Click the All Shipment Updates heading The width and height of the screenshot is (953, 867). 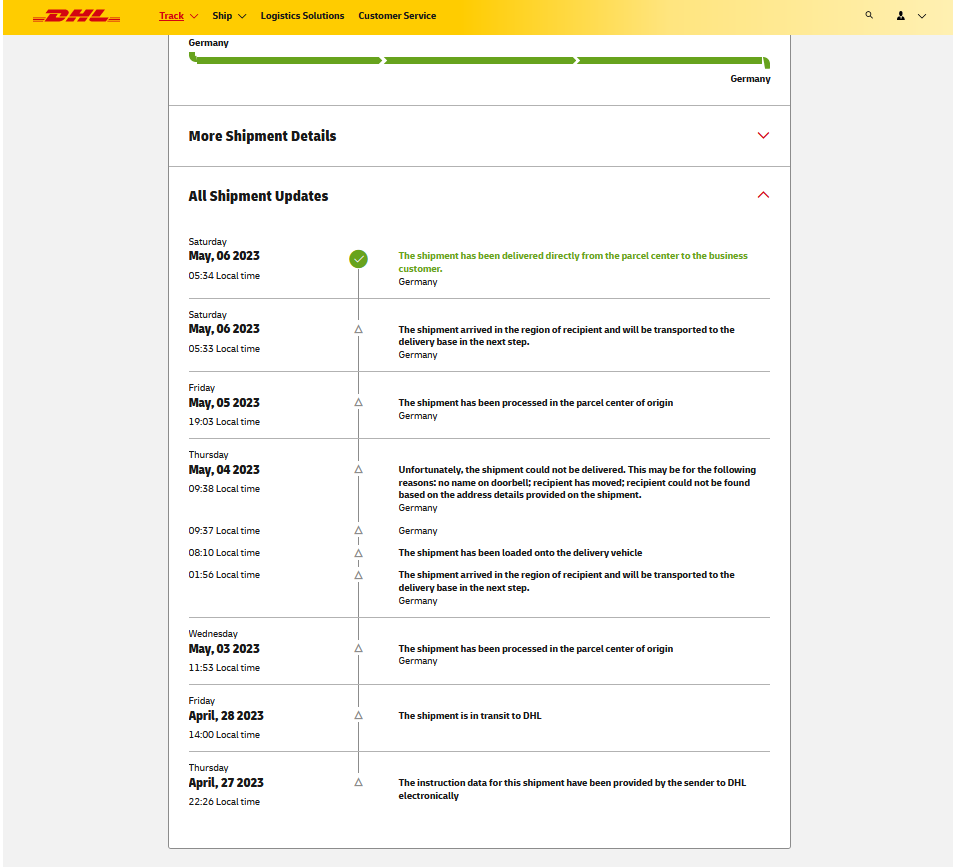tap(258, 196)
